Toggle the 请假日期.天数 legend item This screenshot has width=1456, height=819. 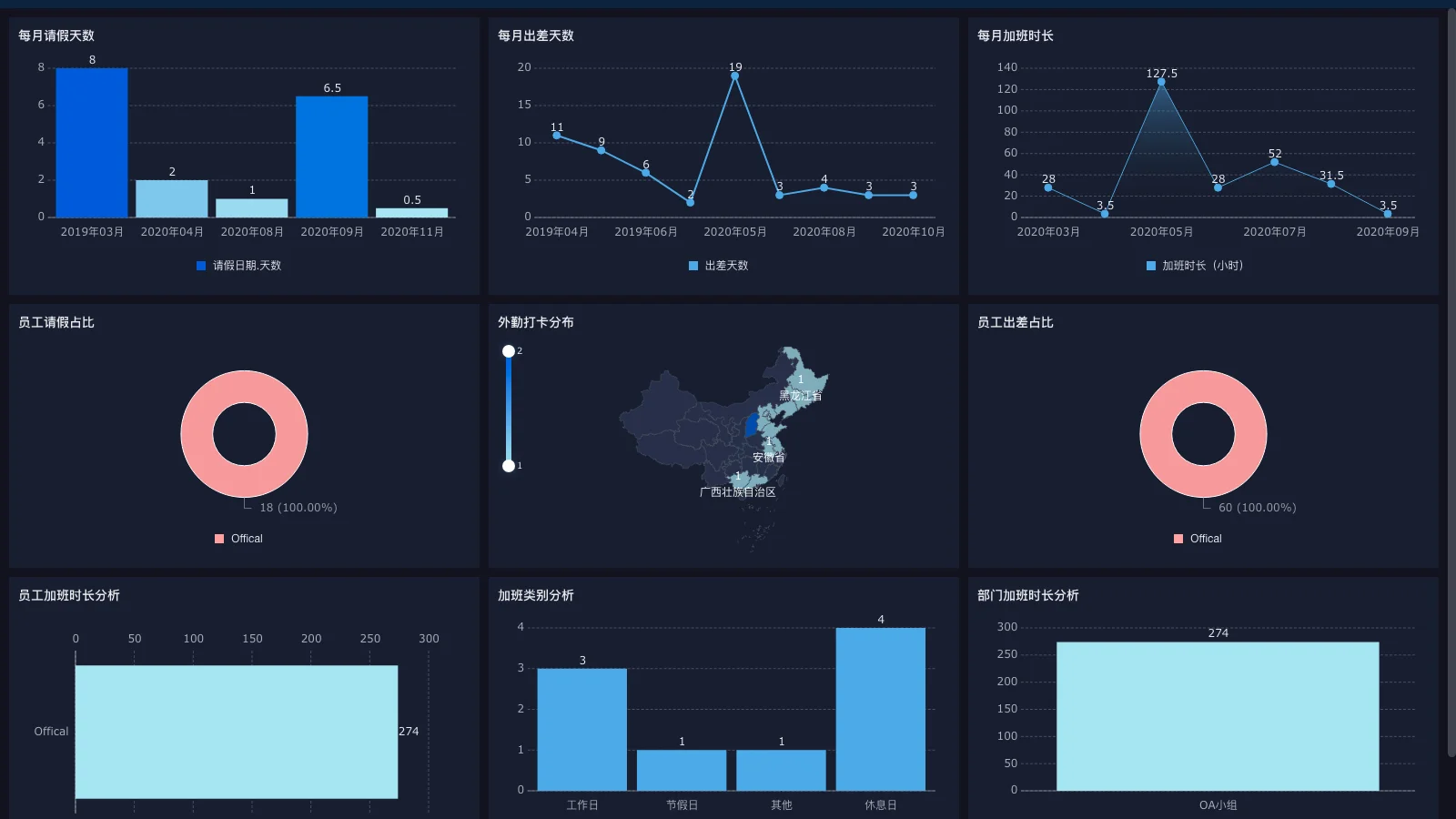[239, 266]
